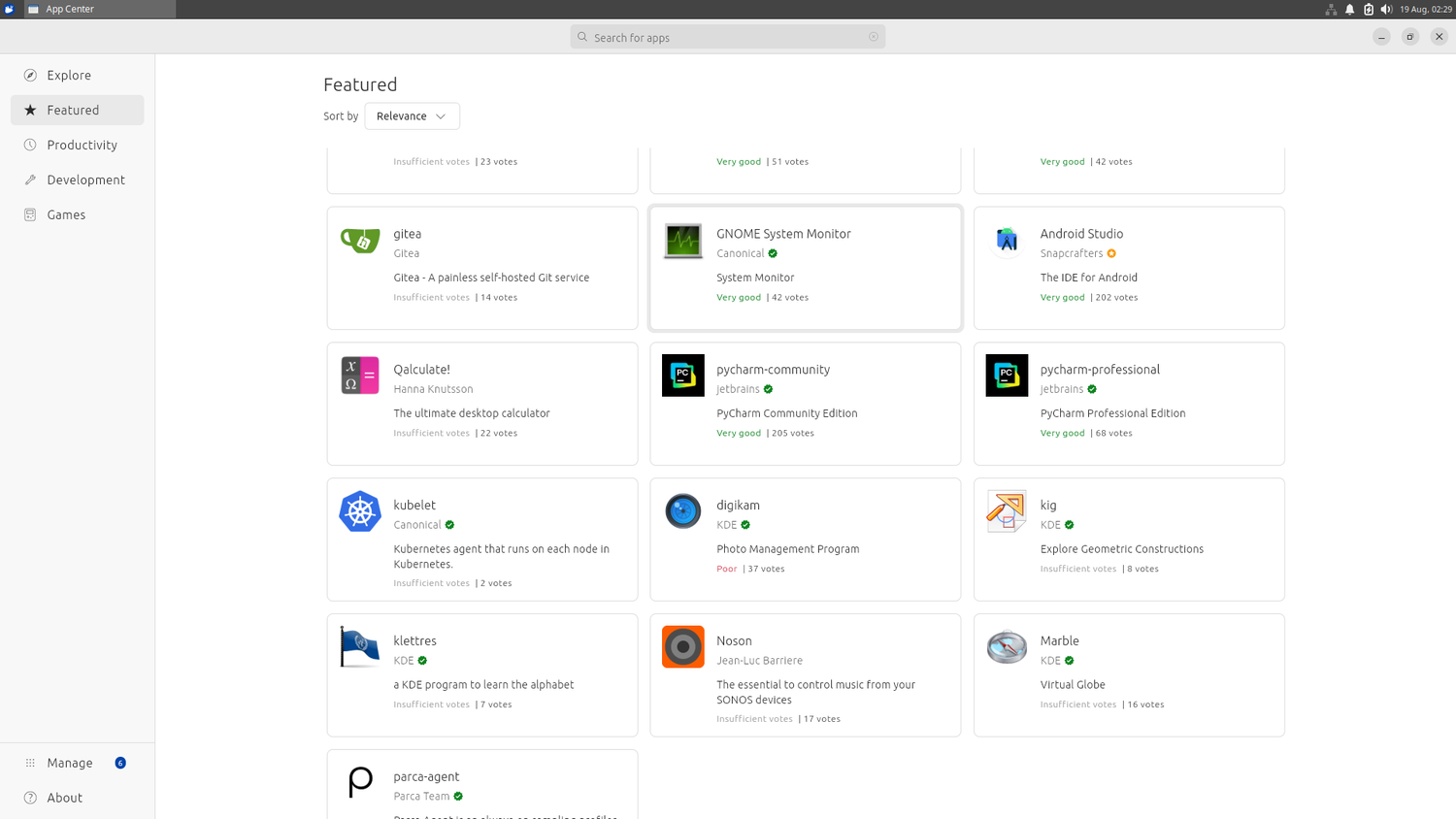Click the Noson speaker icon

coord(683,647)
